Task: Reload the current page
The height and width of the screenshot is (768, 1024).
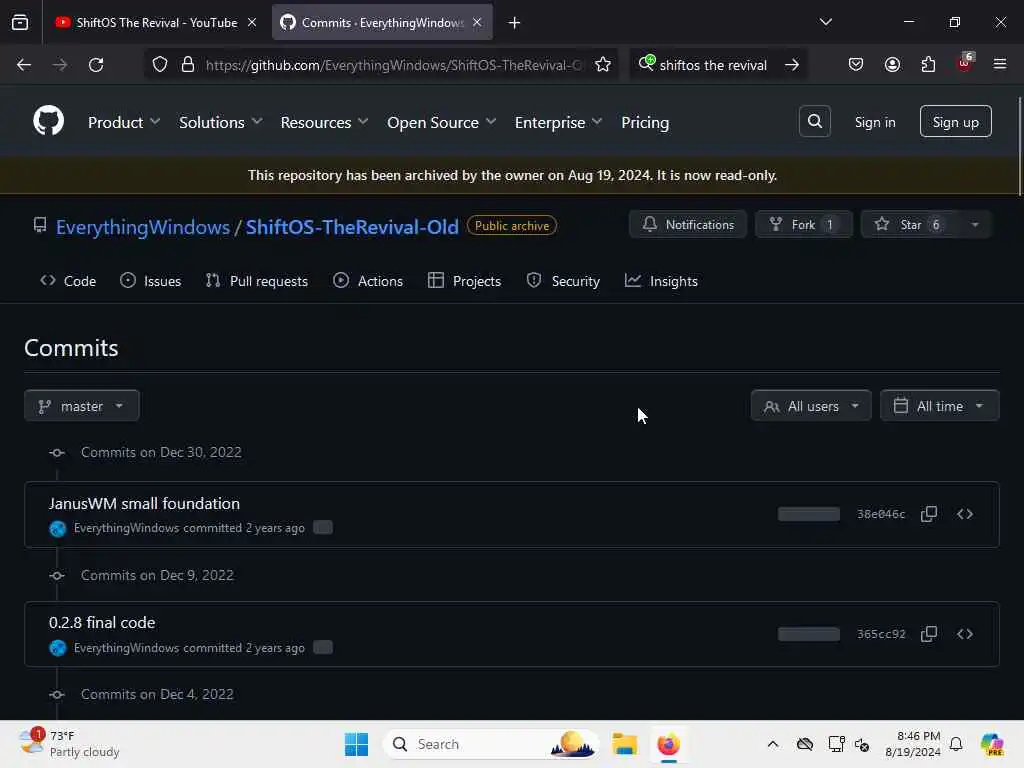Action: click(96, 65)
